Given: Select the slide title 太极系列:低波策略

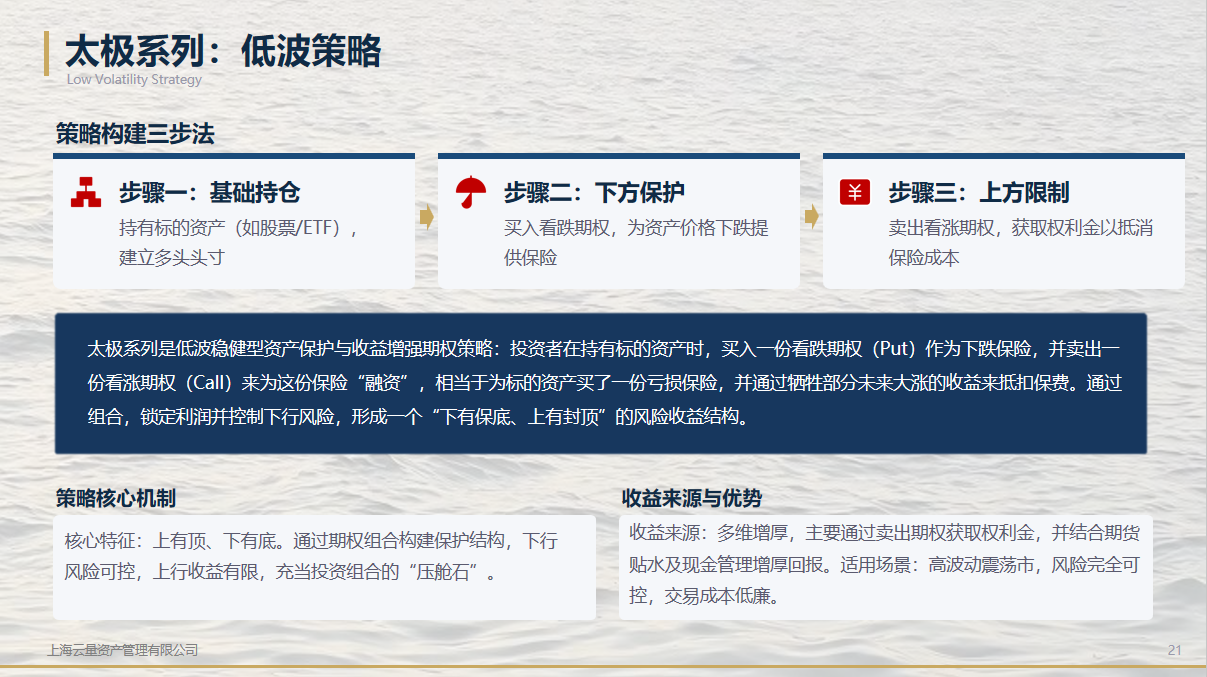Looking at the screenshot, I should (223, 51).
